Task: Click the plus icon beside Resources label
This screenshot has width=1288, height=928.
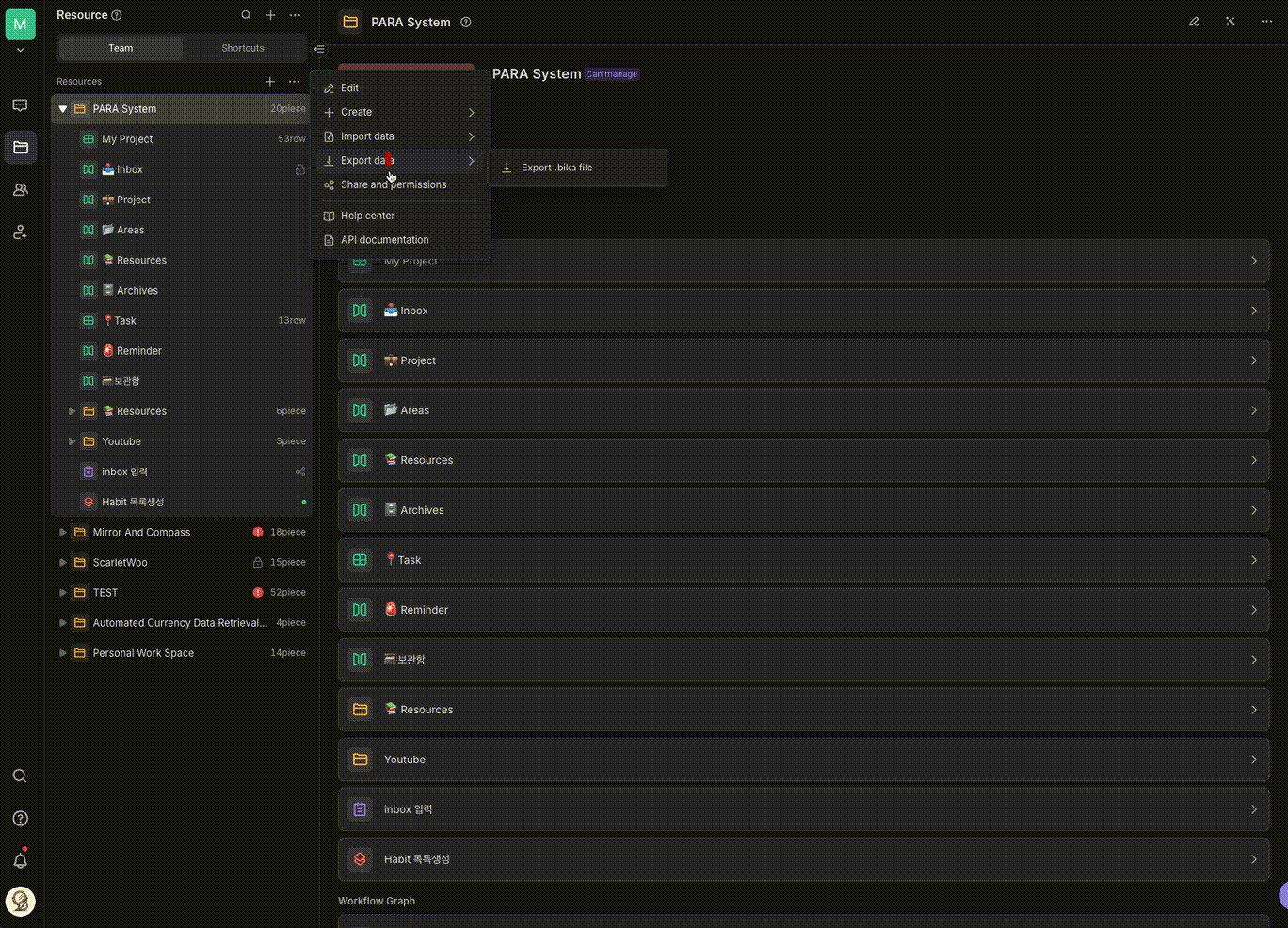Action: (x=270, y=82)
